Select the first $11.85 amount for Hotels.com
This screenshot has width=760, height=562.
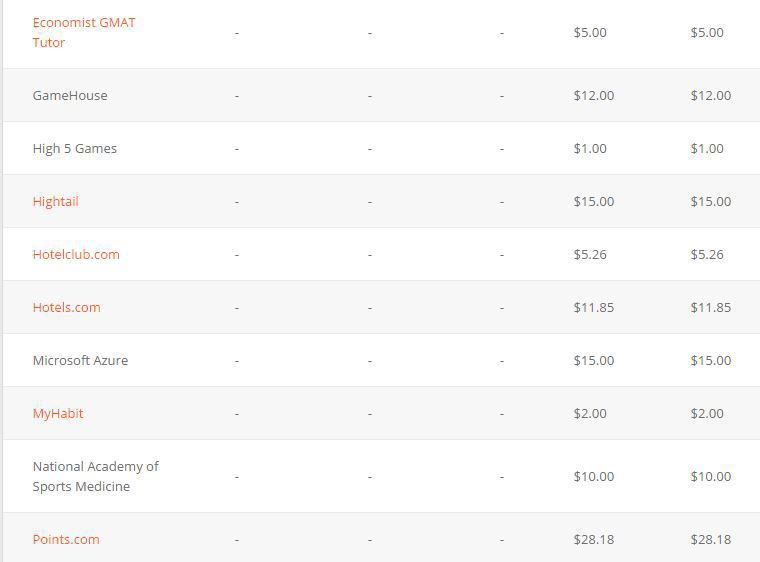pyautogui.click(x=594, y=307)
